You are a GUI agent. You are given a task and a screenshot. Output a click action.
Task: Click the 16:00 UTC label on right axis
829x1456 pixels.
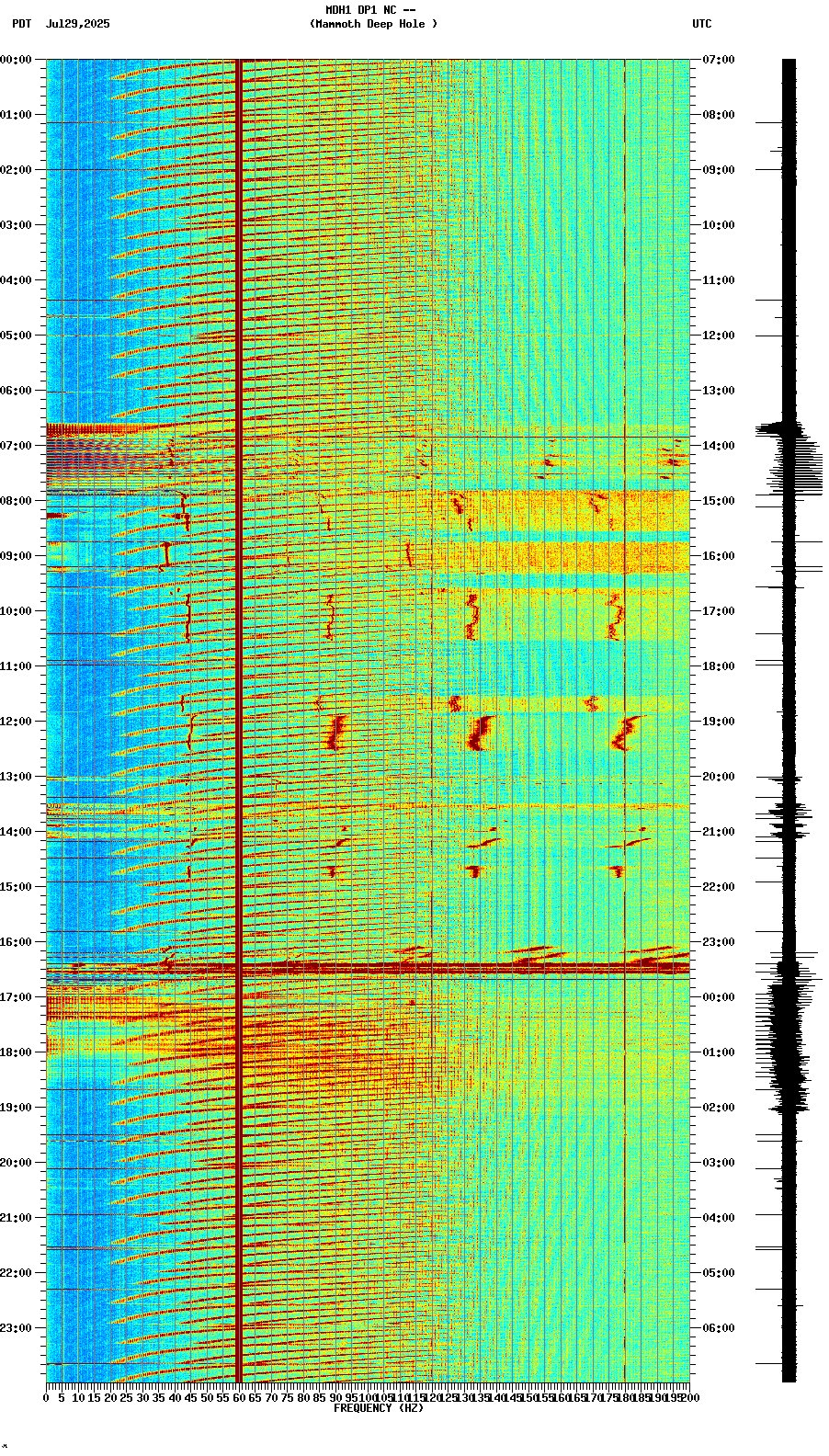(x=719, y=556)
